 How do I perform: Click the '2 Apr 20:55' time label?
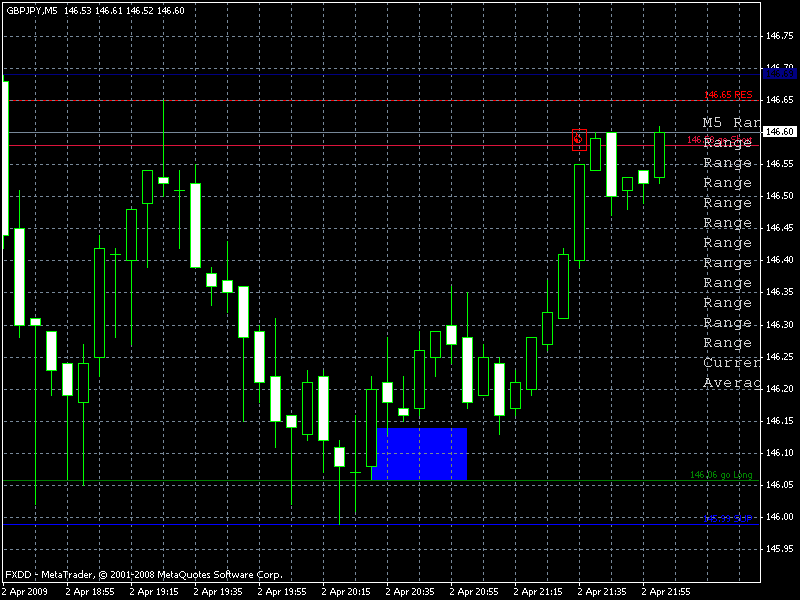(x=474, y=592)
